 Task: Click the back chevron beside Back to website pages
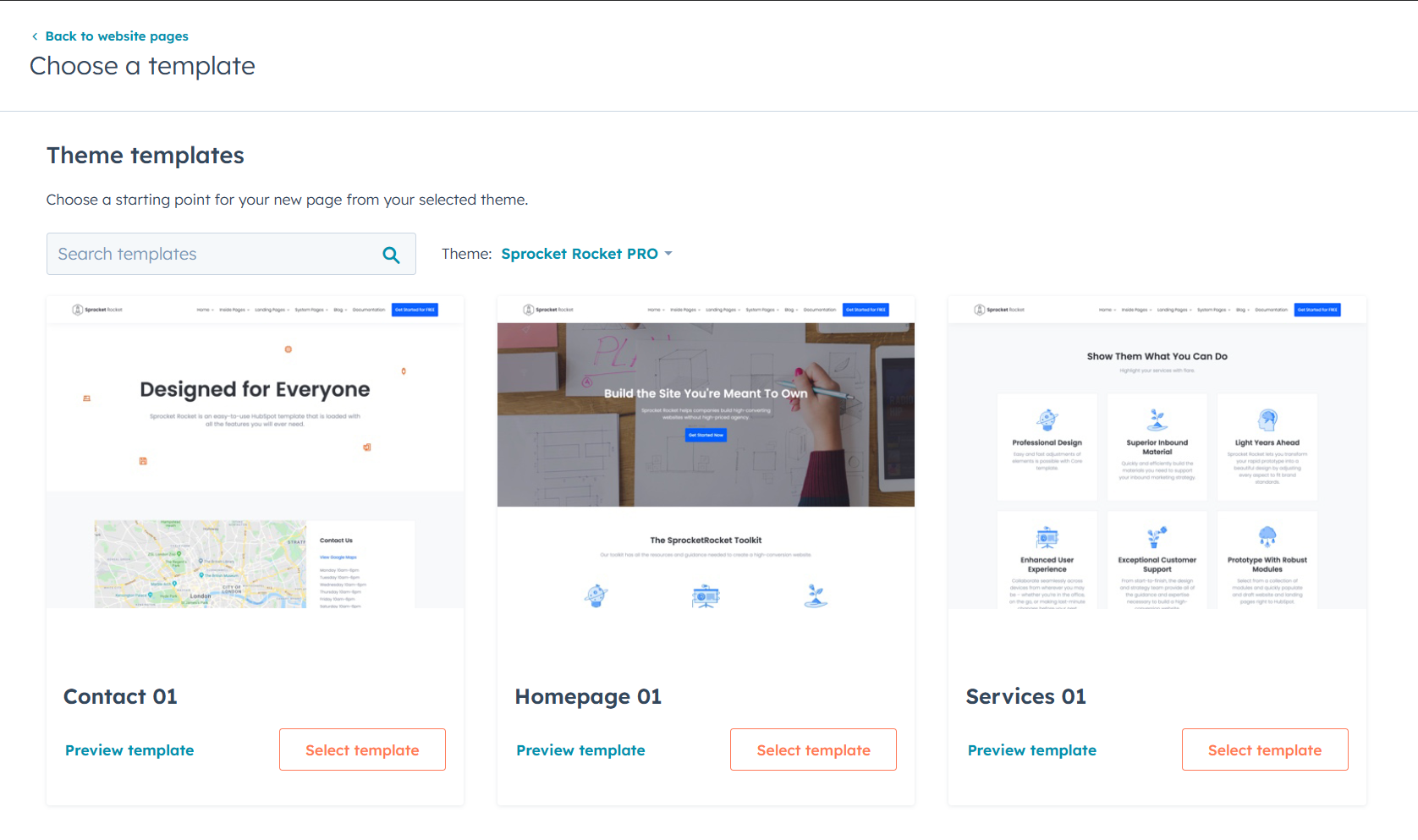(x=34, y=36)
